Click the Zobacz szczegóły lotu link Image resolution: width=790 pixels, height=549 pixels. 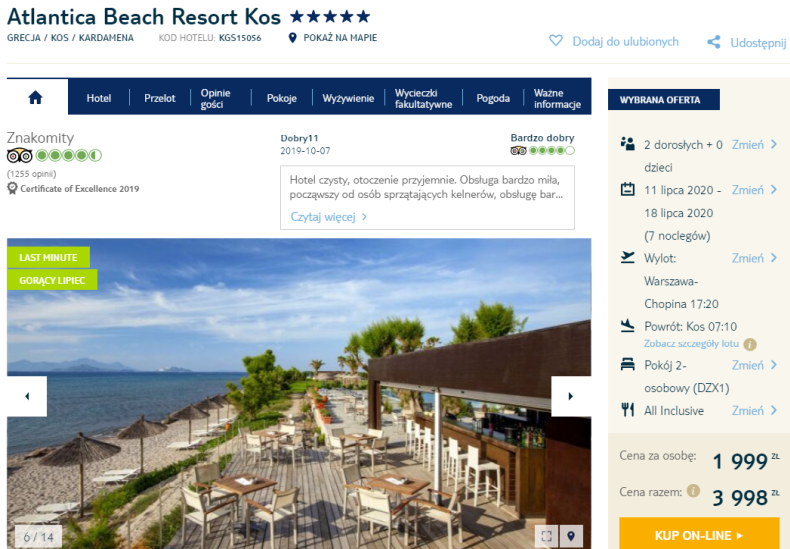[691, 344]
